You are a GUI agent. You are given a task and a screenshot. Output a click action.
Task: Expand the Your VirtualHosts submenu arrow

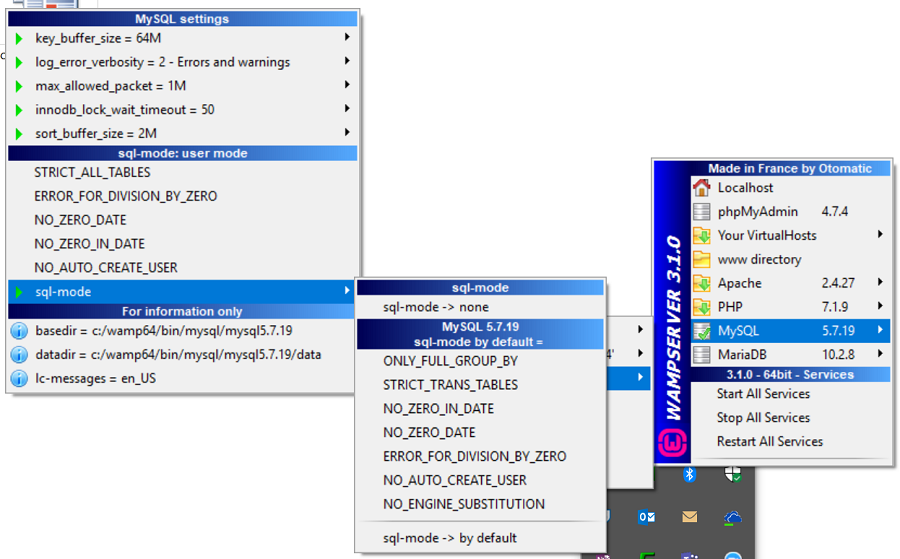pos(880,234)
